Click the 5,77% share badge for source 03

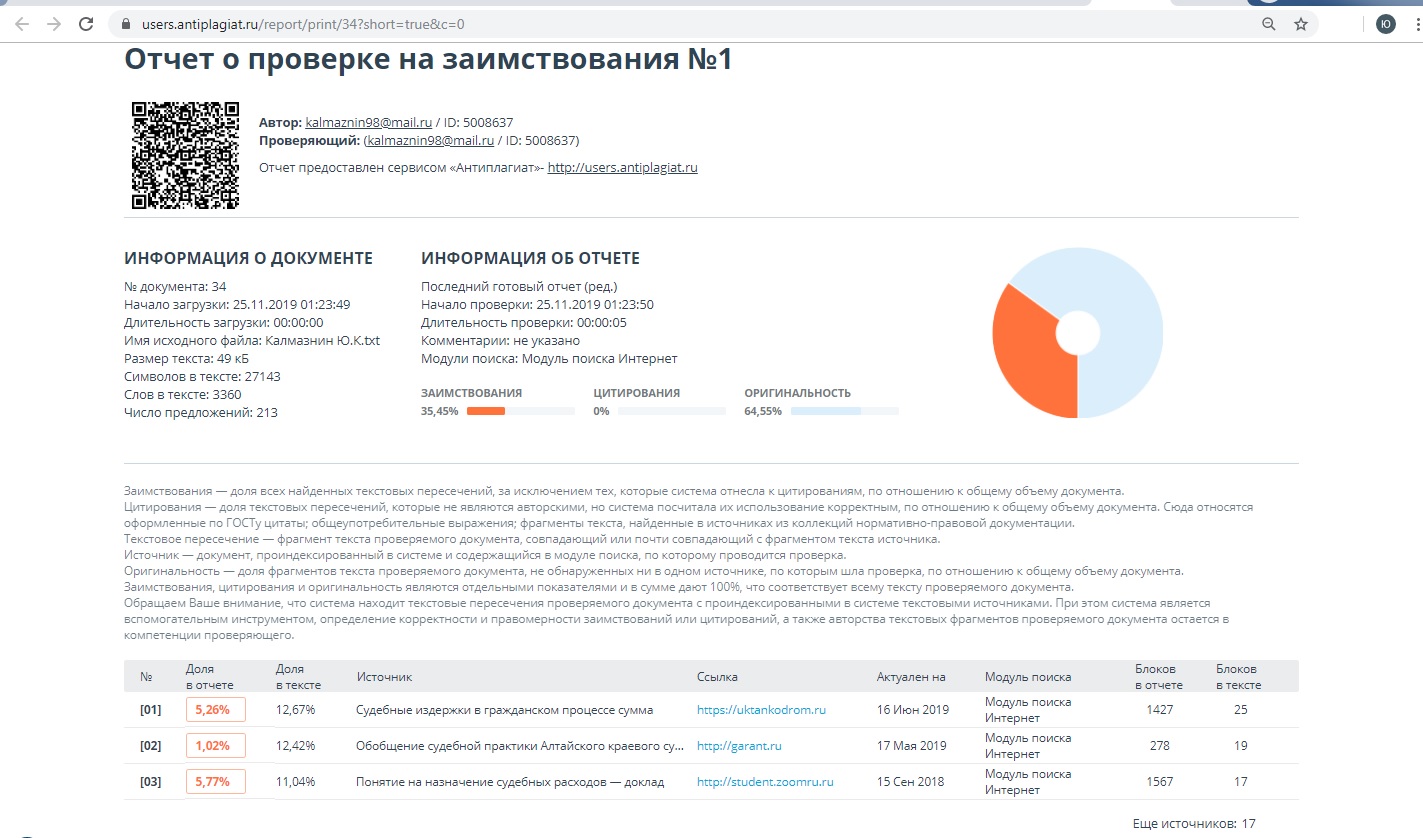coord(215,782)
